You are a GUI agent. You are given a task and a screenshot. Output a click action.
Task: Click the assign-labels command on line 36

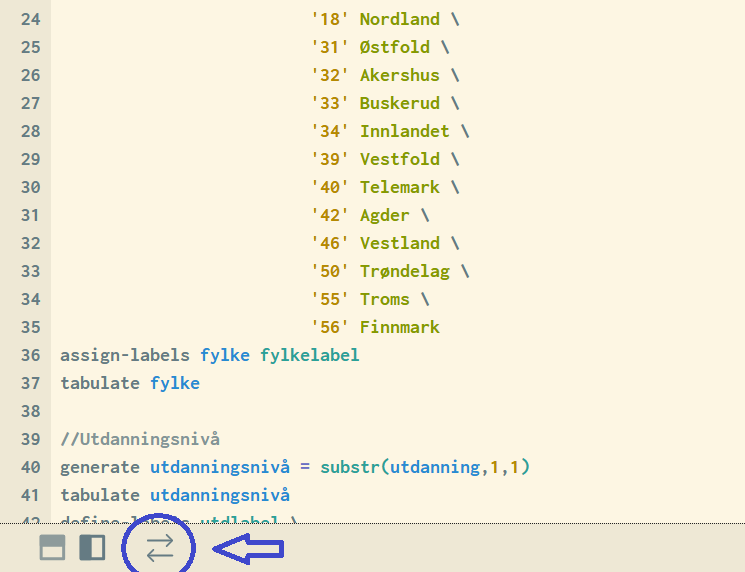[125, 355]
